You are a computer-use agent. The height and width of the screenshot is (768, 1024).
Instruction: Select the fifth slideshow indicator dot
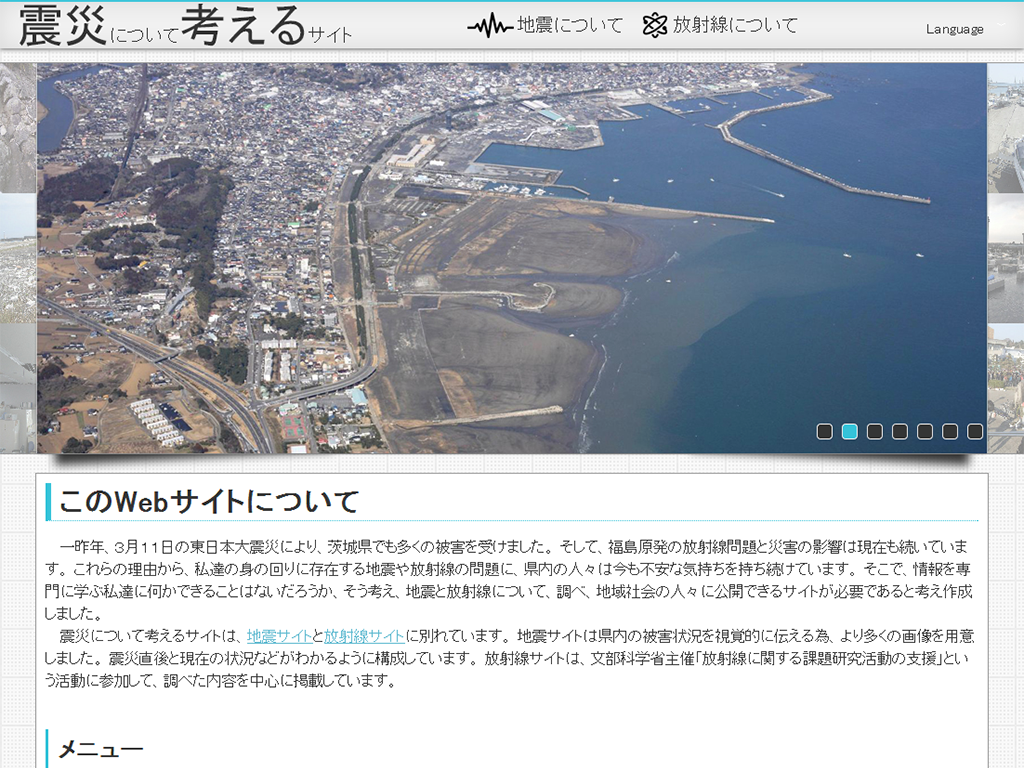click(925, 431)
